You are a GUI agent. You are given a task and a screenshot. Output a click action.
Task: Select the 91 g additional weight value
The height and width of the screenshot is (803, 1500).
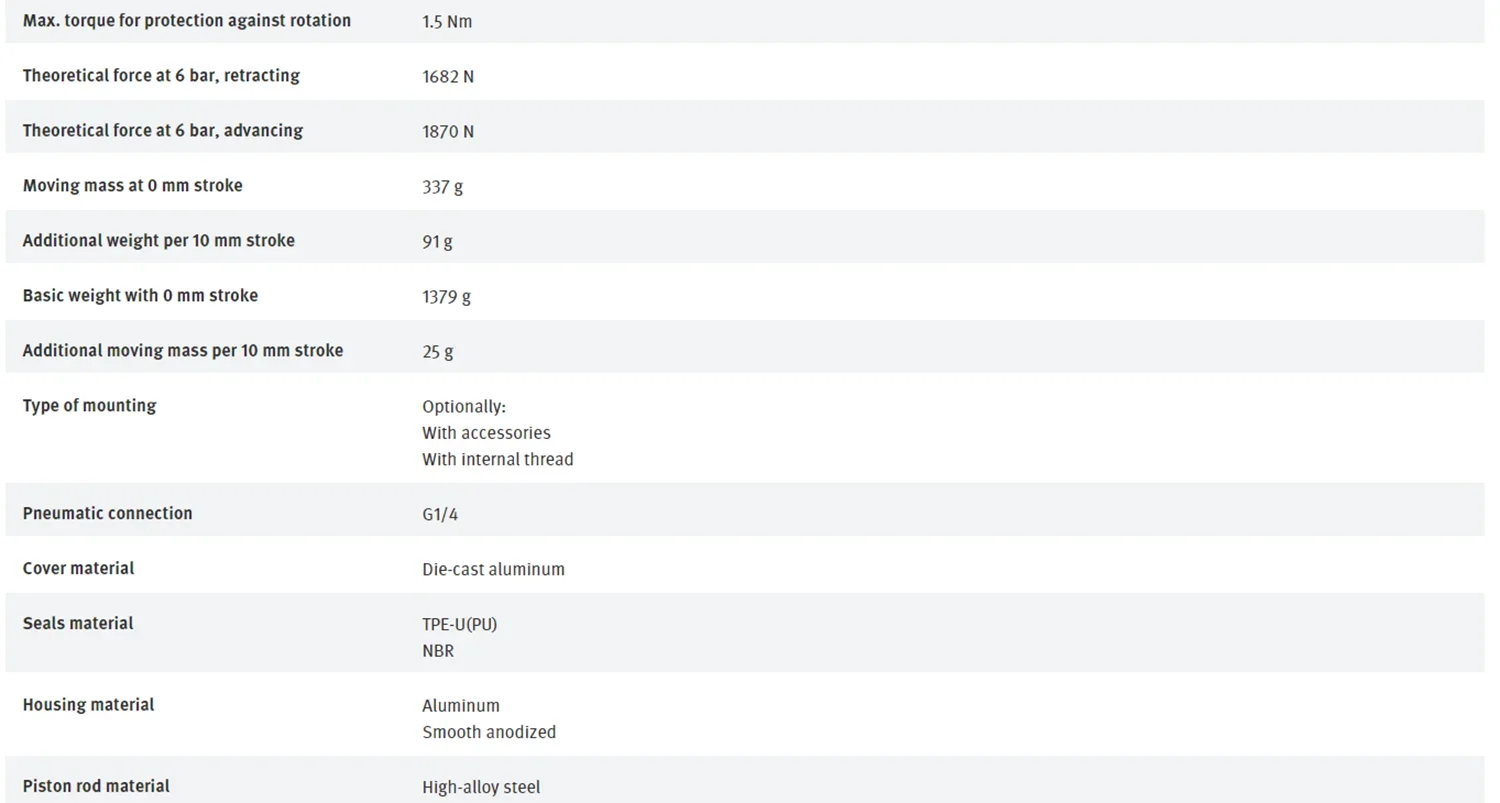437,242
